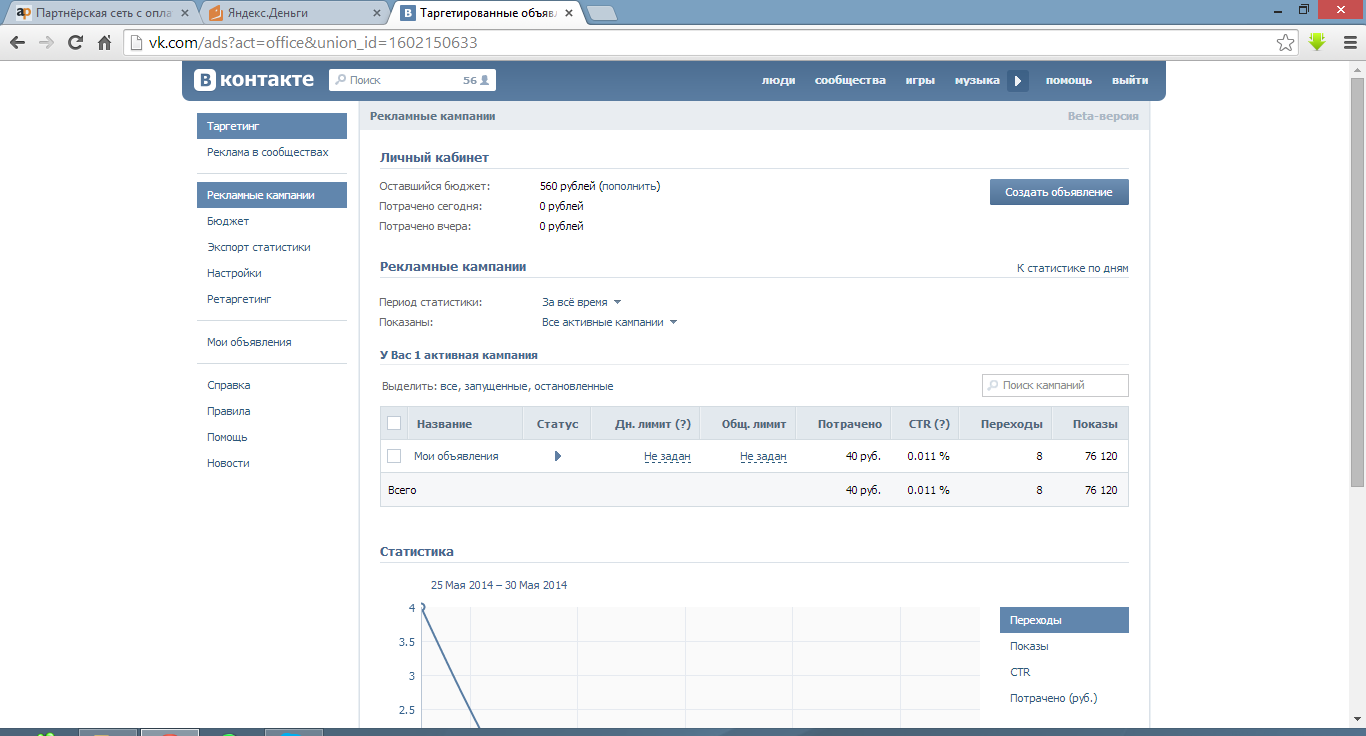This screenshot has height=736, width=1366.
Task: Select остановленные campaigns link
Action: (x=574, y=386)
